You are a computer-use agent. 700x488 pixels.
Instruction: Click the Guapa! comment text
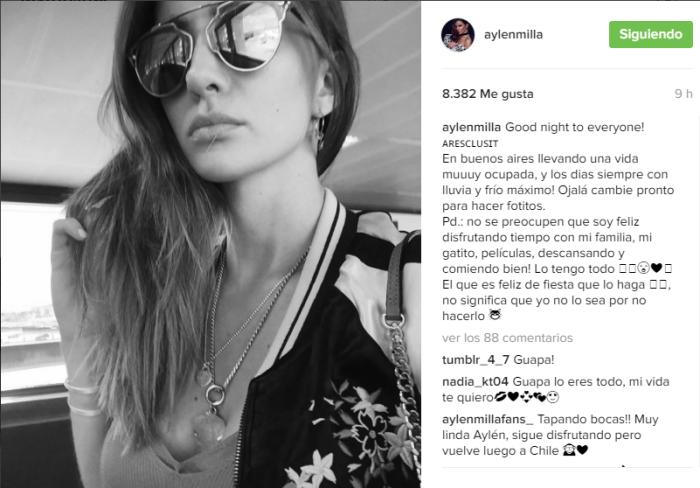pyautogui.click(x=534, y=360)
